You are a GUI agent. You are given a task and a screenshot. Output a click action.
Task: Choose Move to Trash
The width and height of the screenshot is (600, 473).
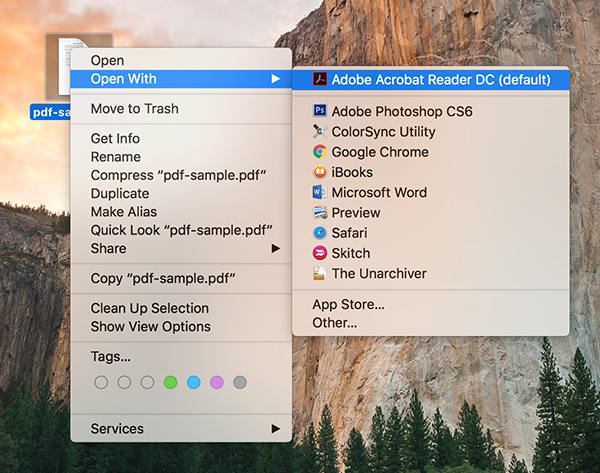coord(181,109)
